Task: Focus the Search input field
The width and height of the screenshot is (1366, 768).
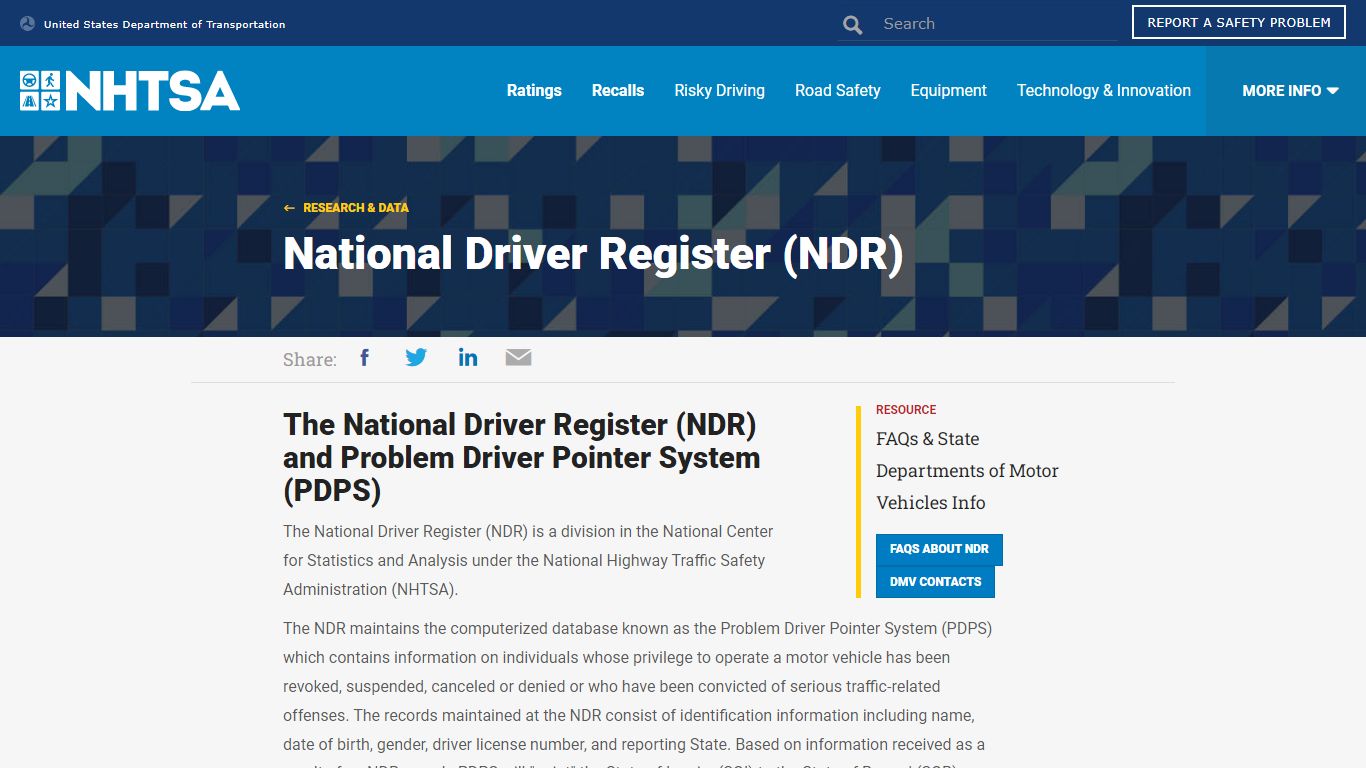Action: (998, 24)
